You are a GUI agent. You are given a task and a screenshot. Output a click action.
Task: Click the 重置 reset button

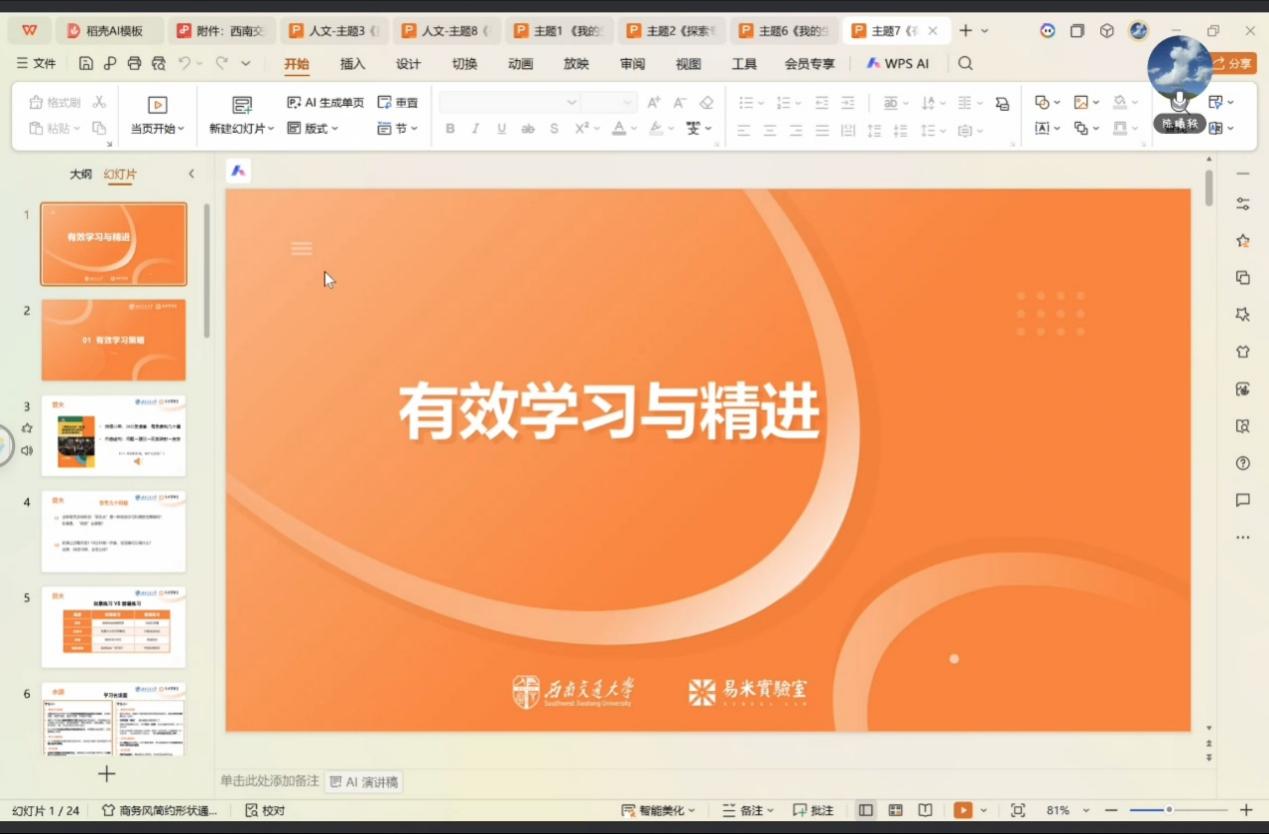coord(398,102)
